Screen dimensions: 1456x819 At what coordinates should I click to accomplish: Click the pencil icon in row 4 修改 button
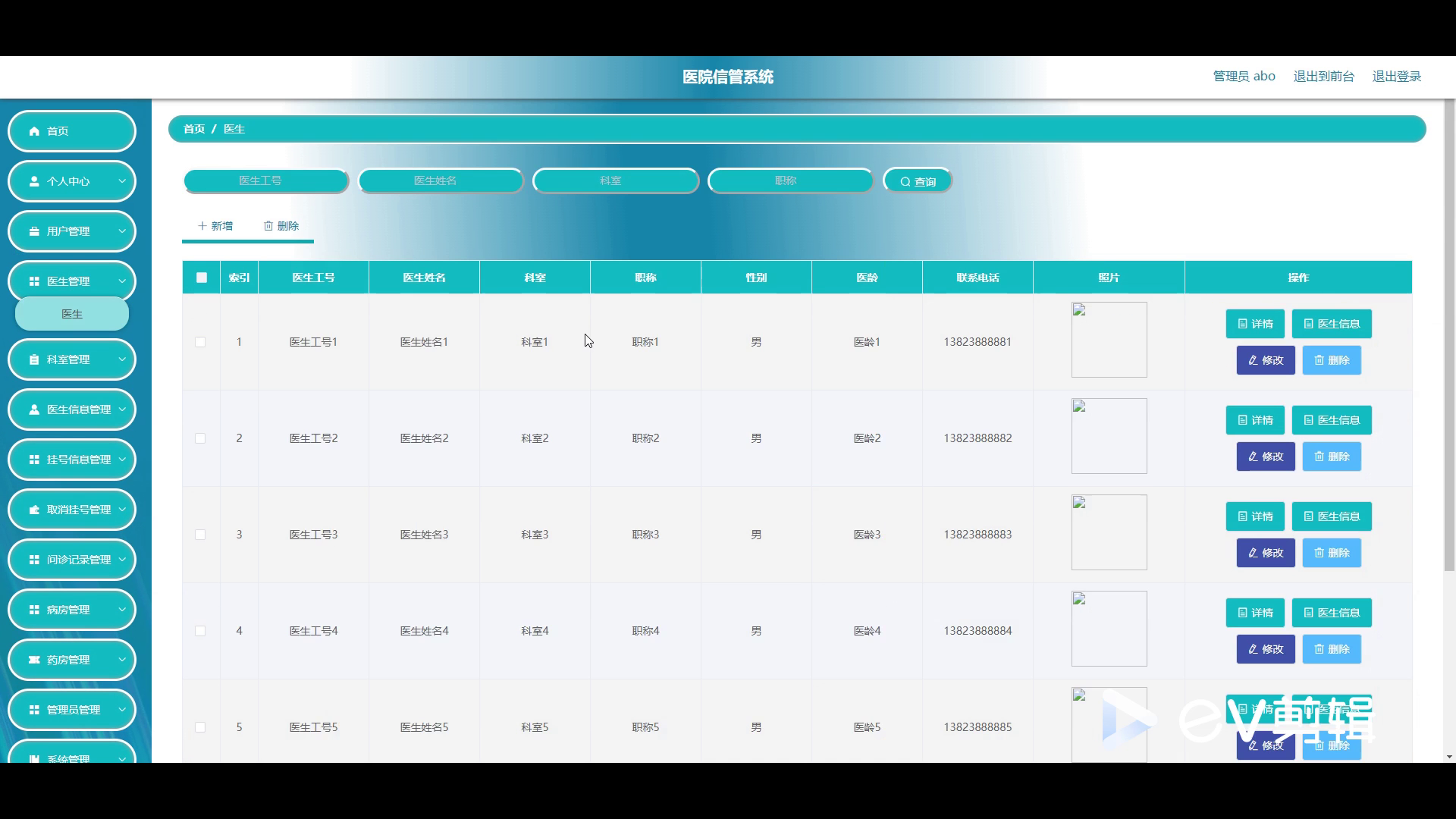(x=1253, y=649)
